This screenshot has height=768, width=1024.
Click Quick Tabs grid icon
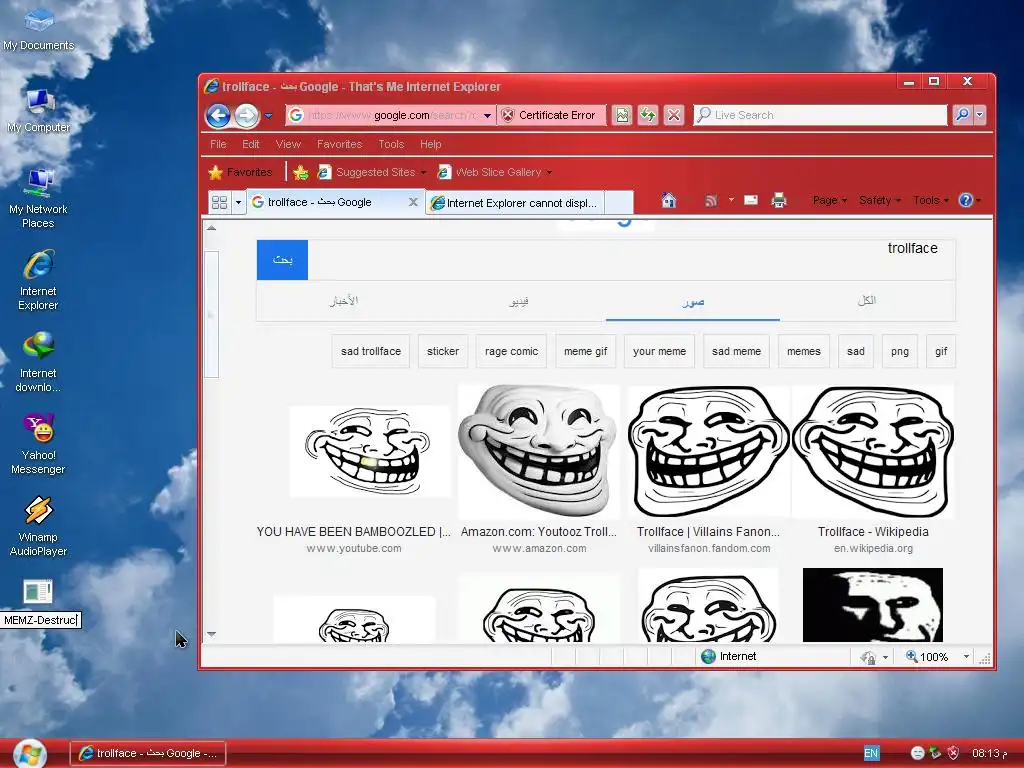pos(219,202)
